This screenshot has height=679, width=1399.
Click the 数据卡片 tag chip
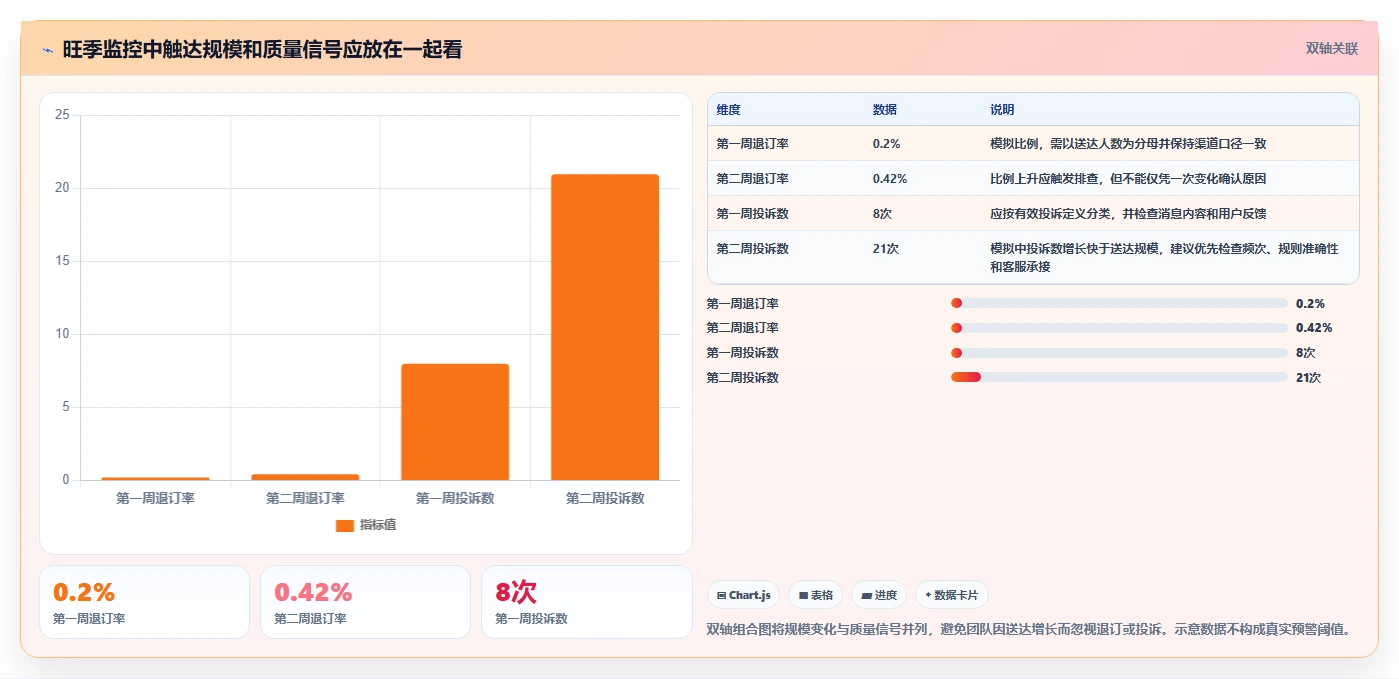pyautogui.click(x=952, y=595)
